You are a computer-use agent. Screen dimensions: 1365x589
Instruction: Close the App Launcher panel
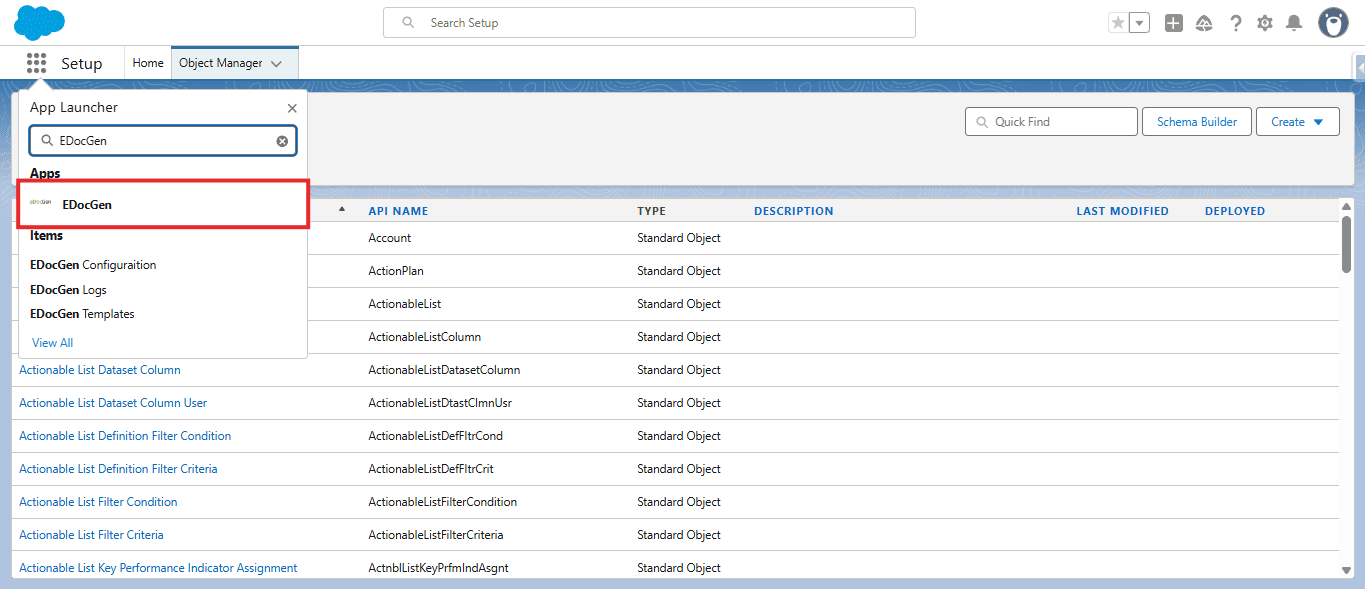292,108
